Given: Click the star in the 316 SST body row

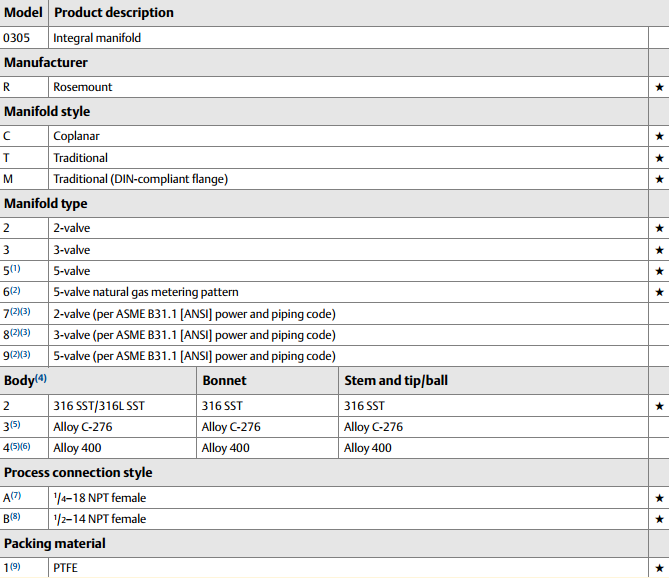Looking at the screenshot, I should pos(659,406).
